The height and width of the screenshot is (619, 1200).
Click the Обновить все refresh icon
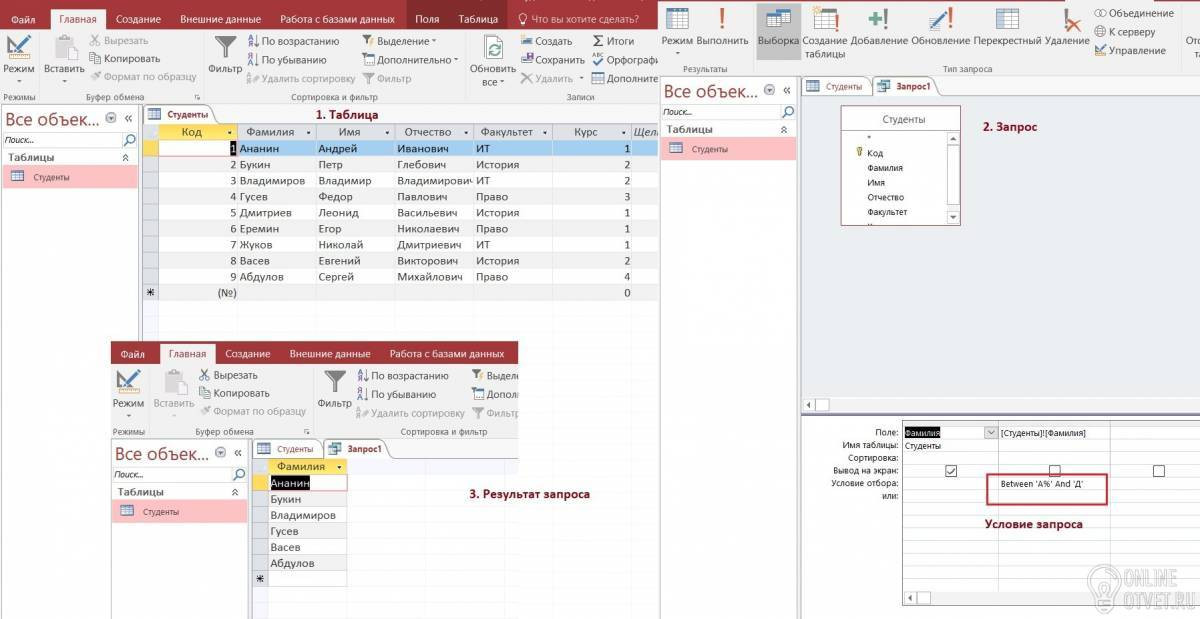[494, 47]
